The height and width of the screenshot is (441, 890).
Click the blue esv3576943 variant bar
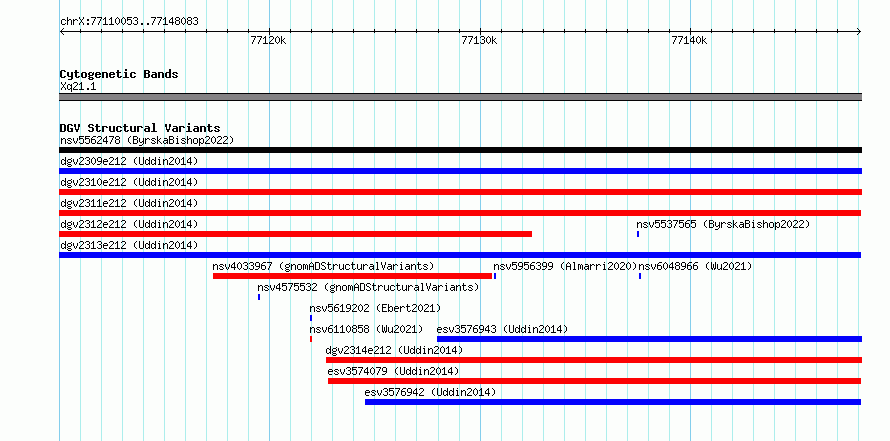[649, 339]
